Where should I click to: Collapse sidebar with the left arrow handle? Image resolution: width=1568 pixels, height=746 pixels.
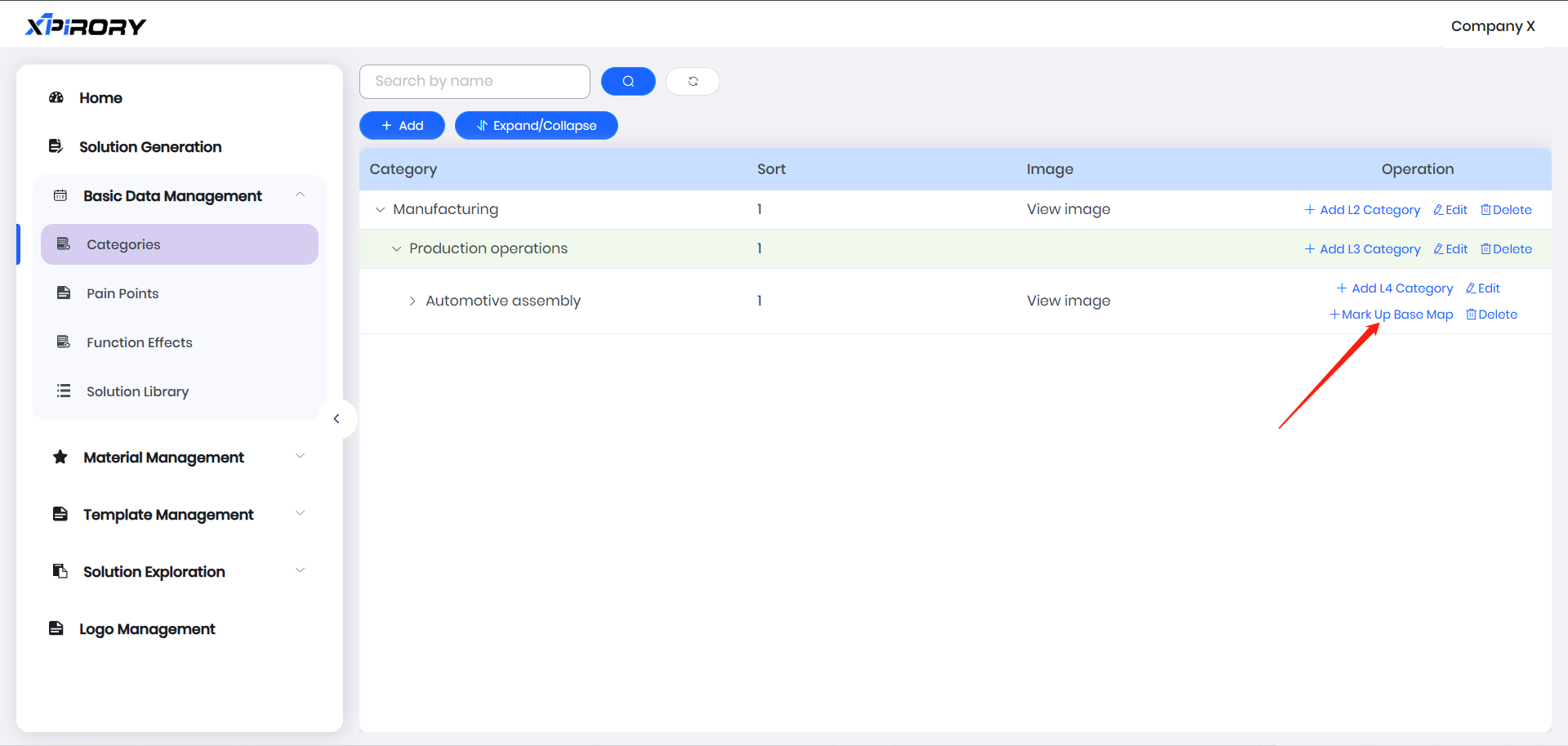click(x=336, y=419)
